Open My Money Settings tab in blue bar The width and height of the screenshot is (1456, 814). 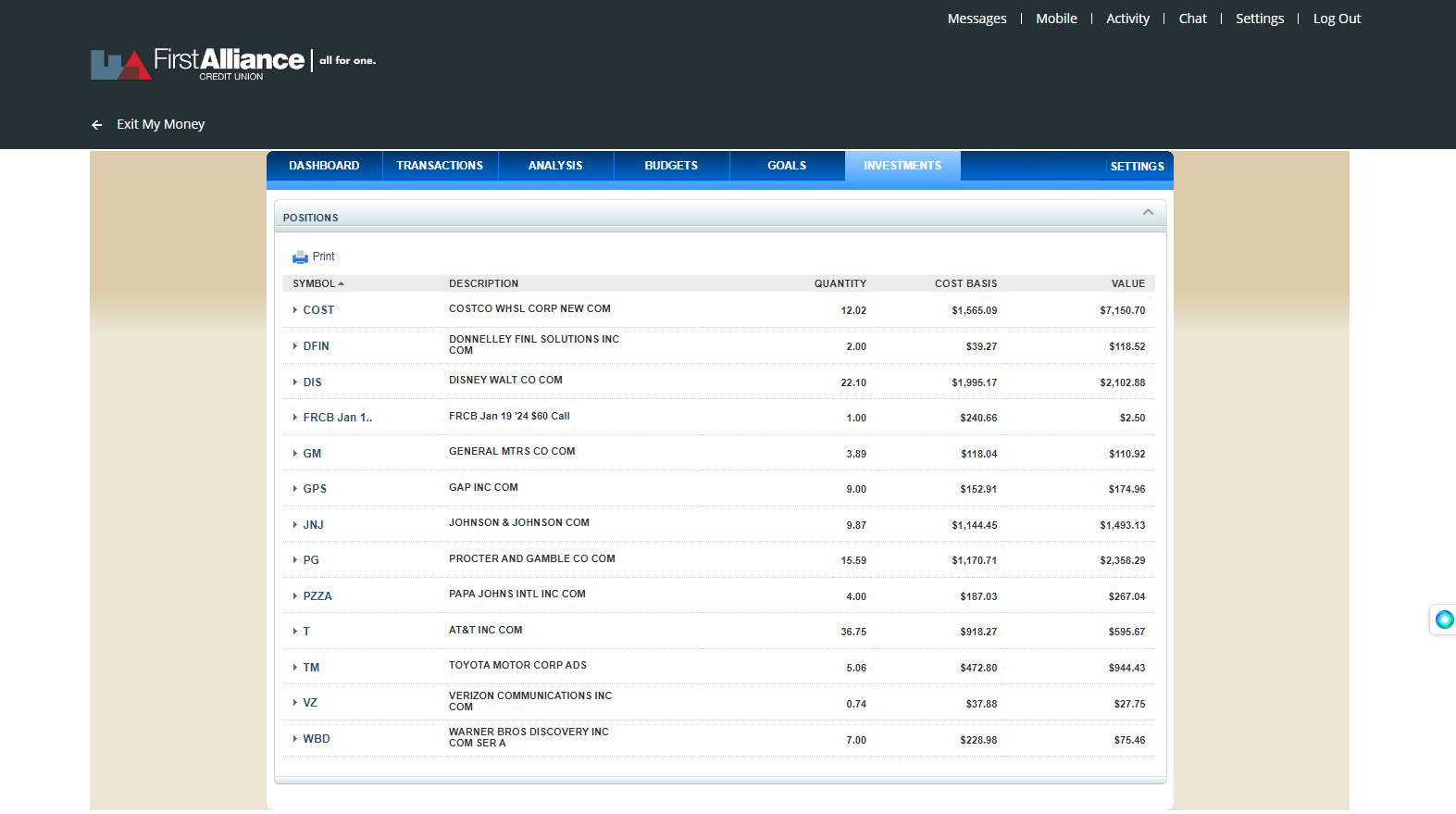[x=1137, y=167]
